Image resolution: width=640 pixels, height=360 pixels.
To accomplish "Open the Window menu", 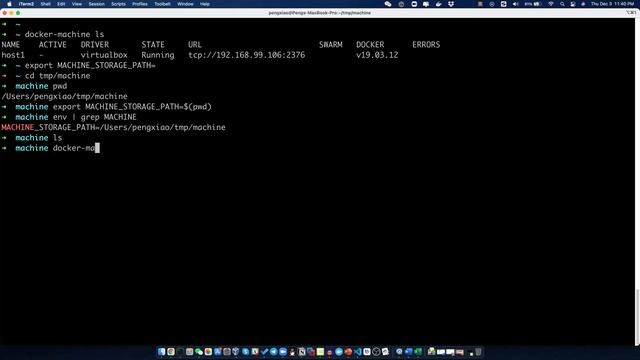I will coord(185,4).
